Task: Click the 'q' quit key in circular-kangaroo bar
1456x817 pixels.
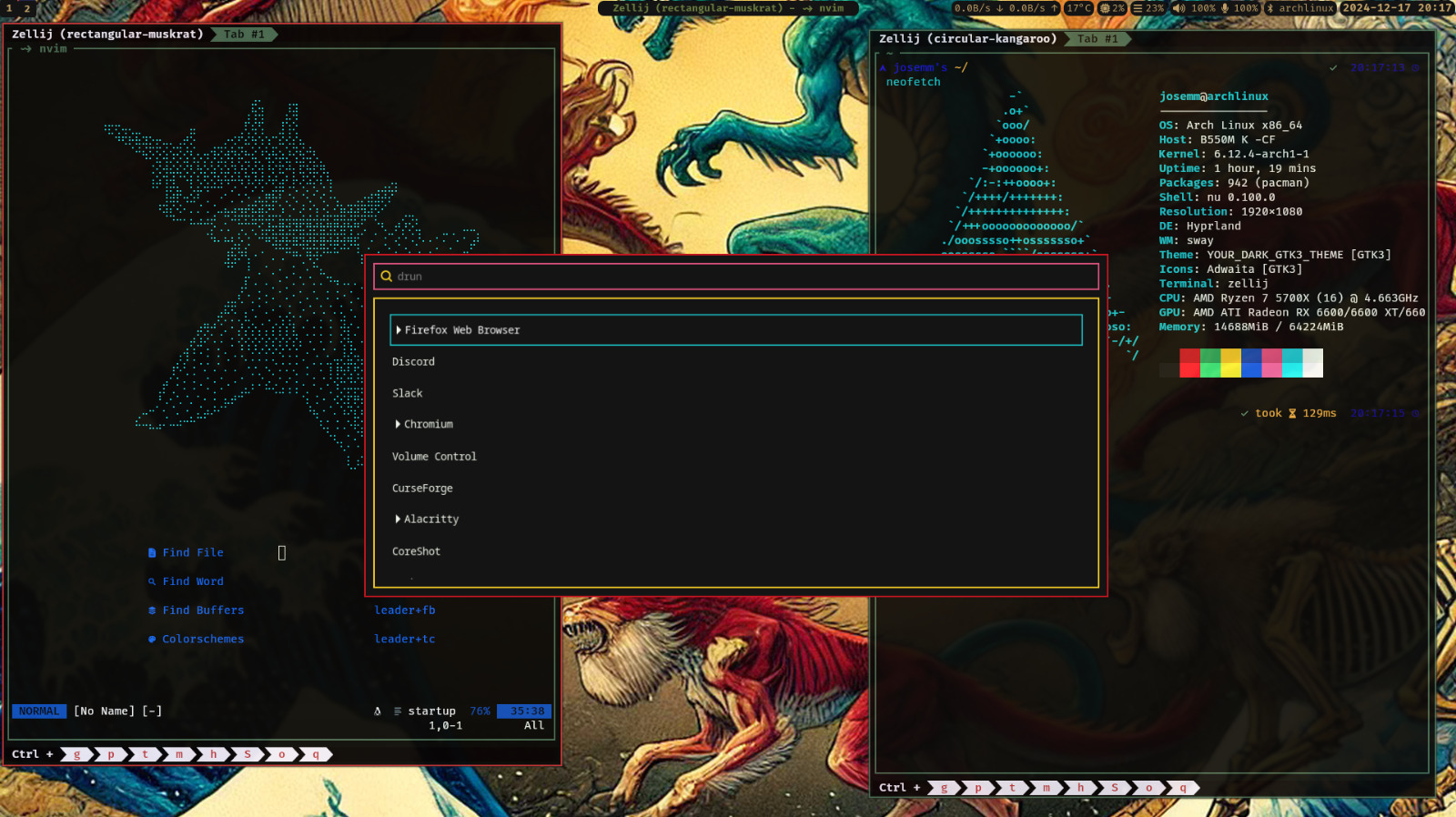Action: coord(1183,788)
